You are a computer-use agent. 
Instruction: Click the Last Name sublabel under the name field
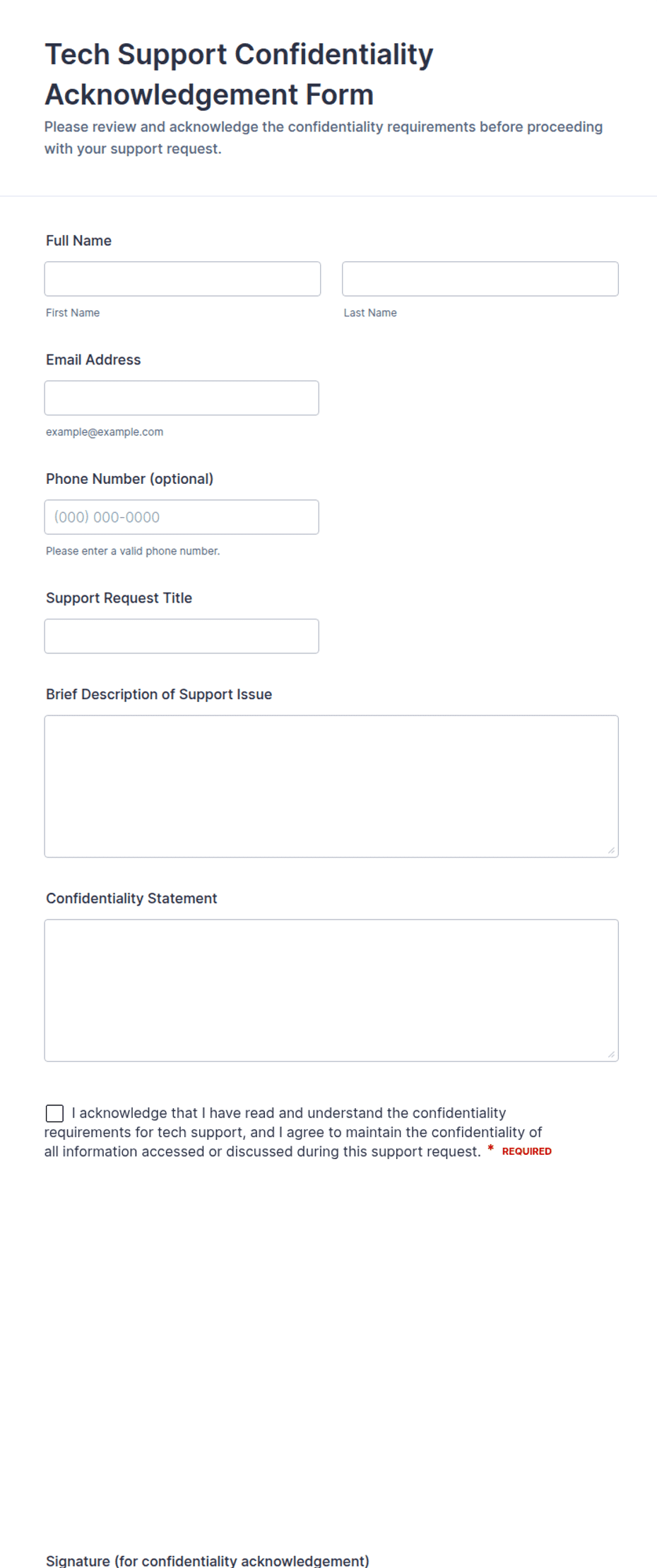[370, 313]
